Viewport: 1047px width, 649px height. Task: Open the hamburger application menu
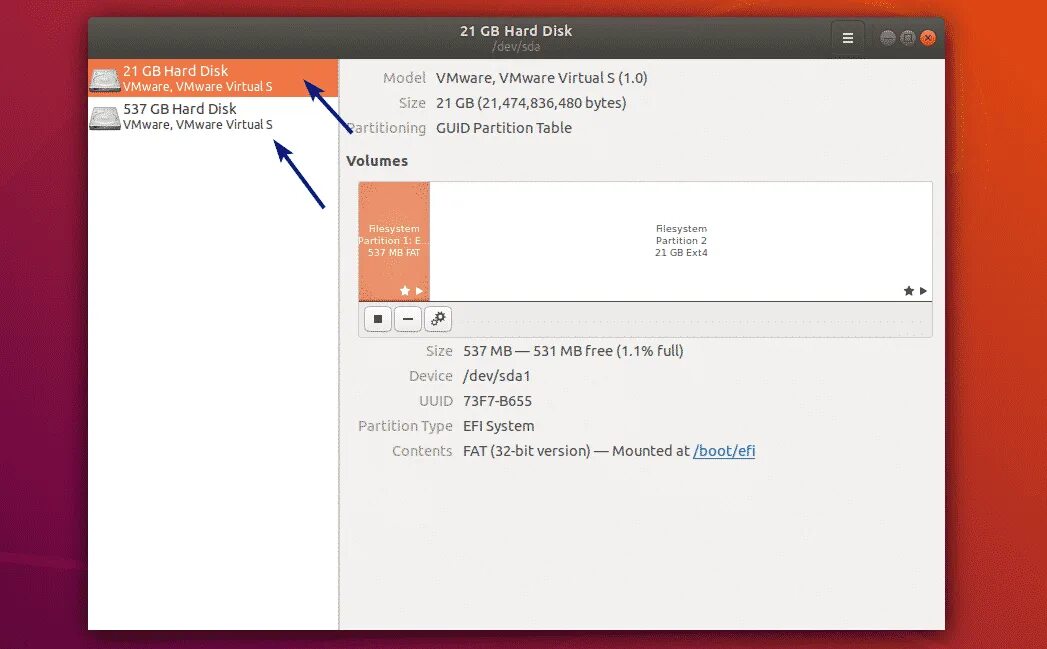click(847, 38)
